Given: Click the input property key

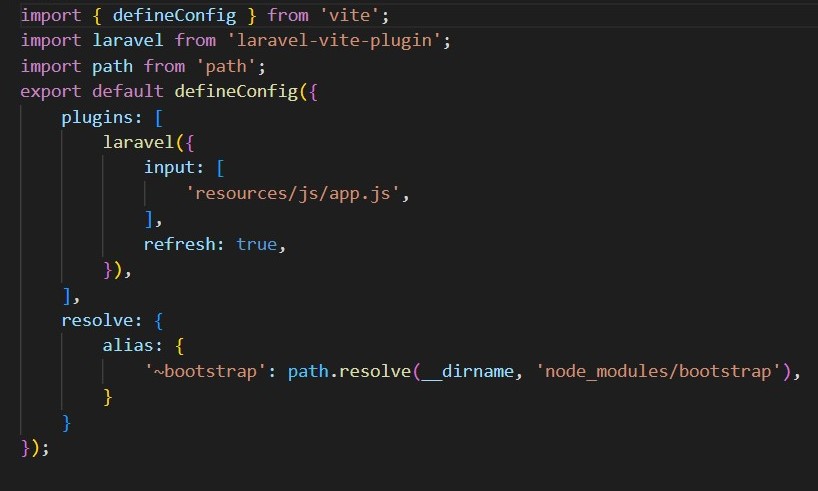Looking at the screenshot, I should pyautogui.click(x=169, y=168).
